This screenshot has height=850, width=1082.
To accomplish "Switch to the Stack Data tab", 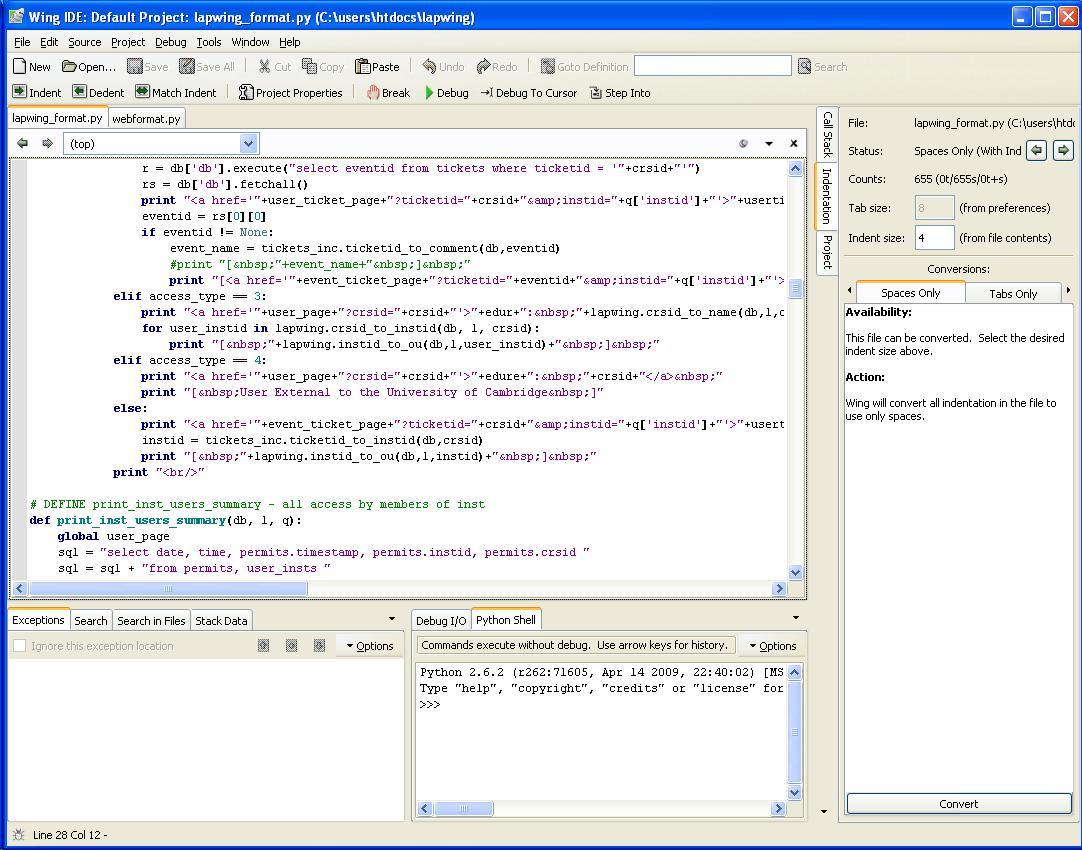I will click(x=221, y=620).
